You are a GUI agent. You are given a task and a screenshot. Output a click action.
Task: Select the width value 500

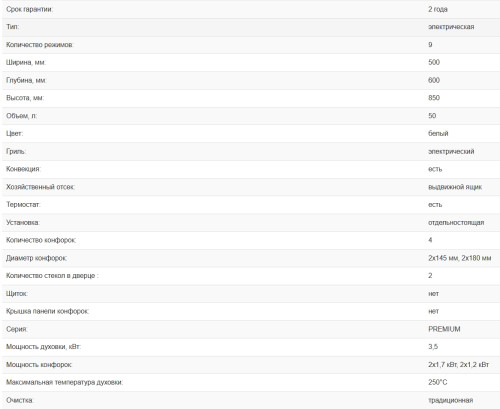coord(434,62)
